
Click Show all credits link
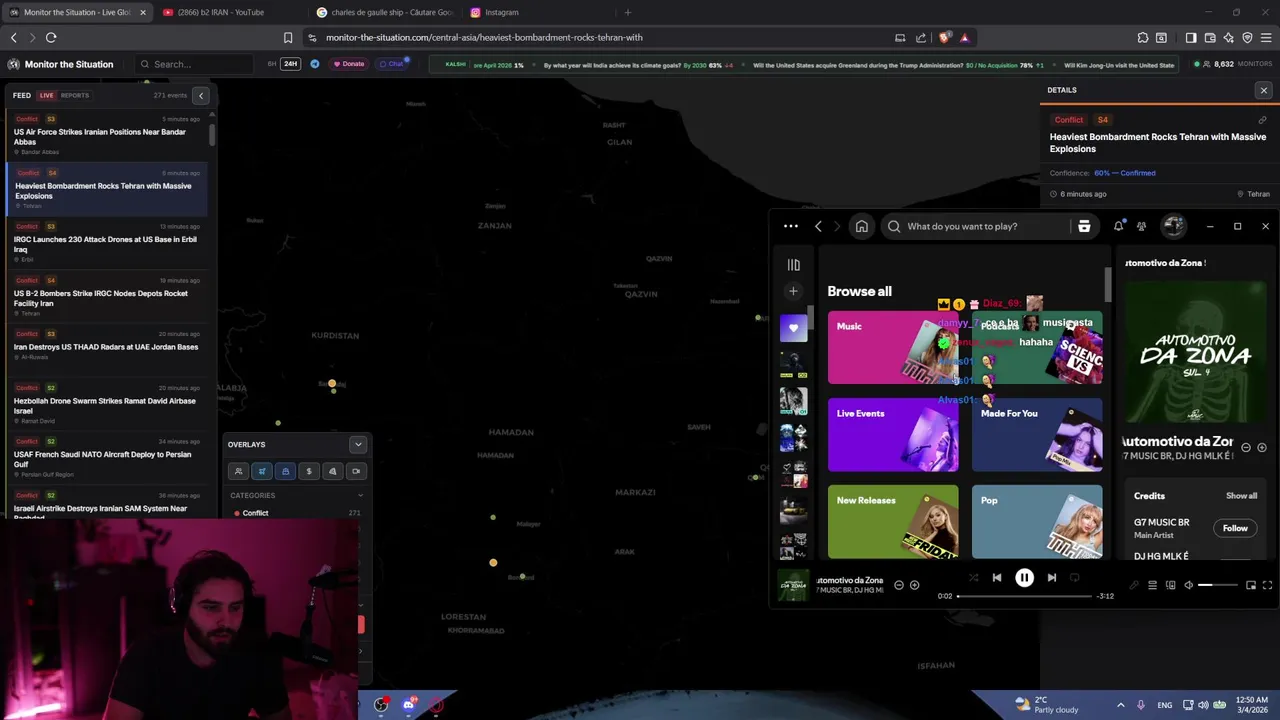tap(1241, 496)
